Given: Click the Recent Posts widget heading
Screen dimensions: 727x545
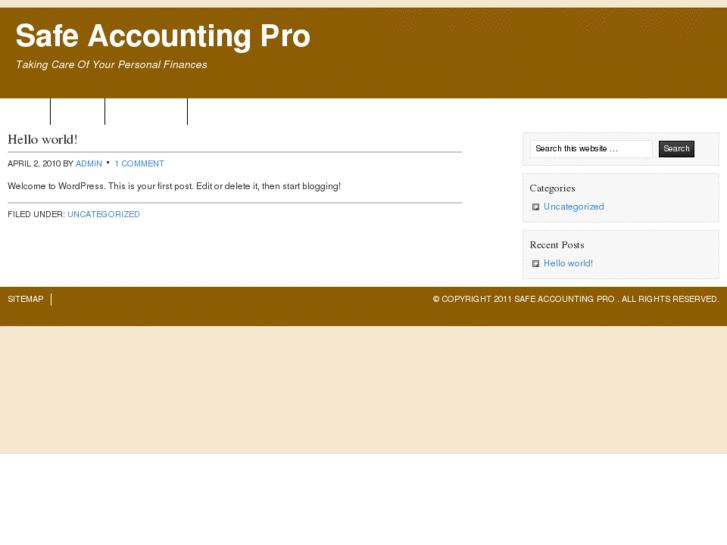Looking at the screenshot, I should click(x=557, y=245).
